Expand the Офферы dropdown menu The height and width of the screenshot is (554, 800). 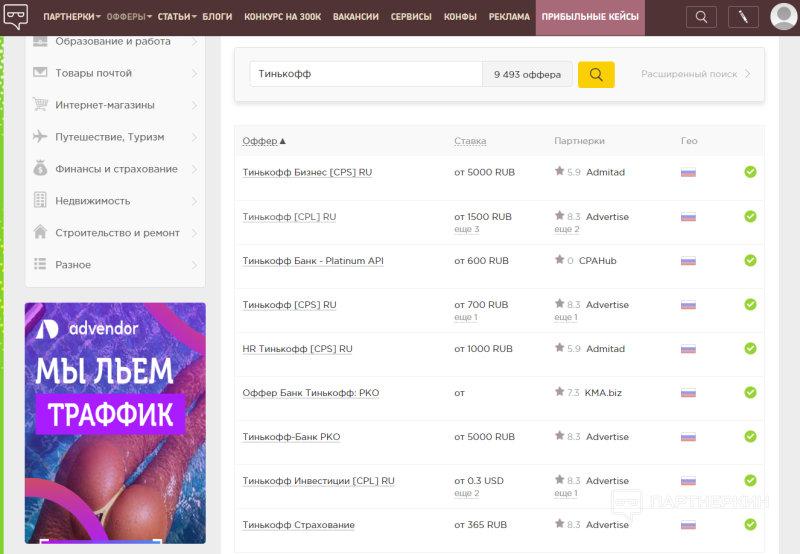click(x=129, y=17)
